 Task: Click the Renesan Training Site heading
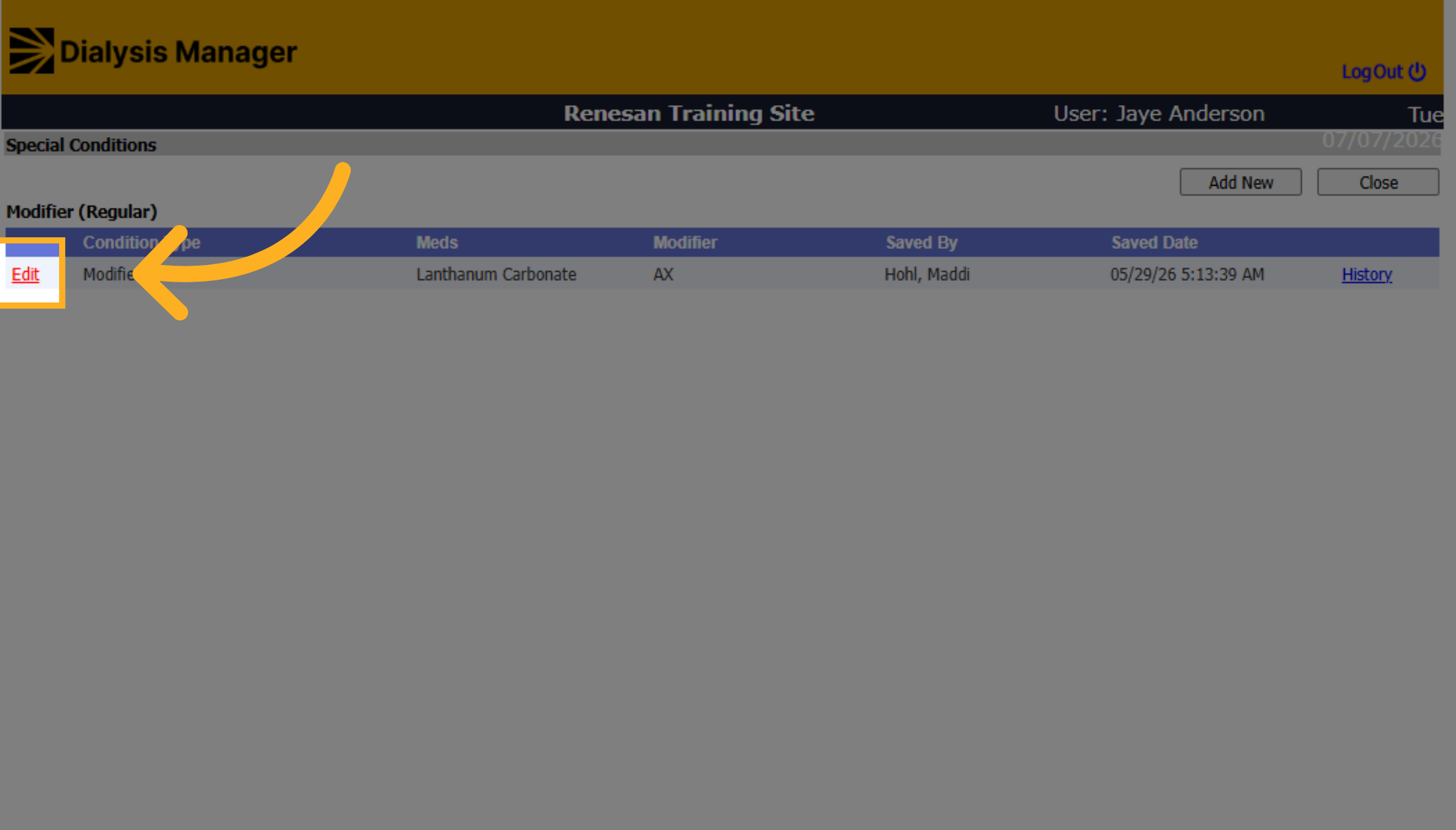(689, 113)
